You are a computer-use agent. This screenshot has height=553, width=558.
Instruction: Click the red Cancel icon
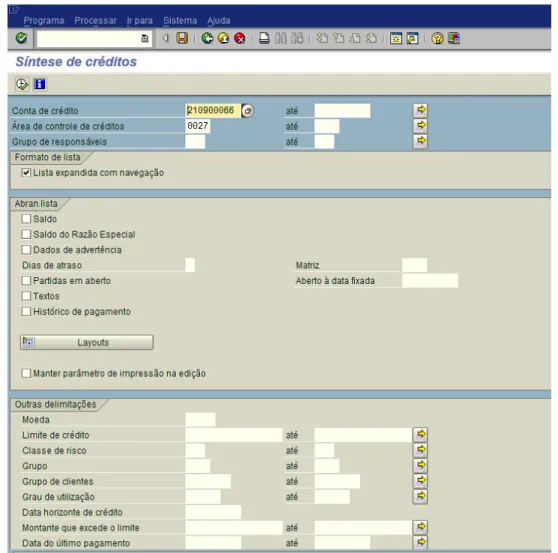(240, 38)
